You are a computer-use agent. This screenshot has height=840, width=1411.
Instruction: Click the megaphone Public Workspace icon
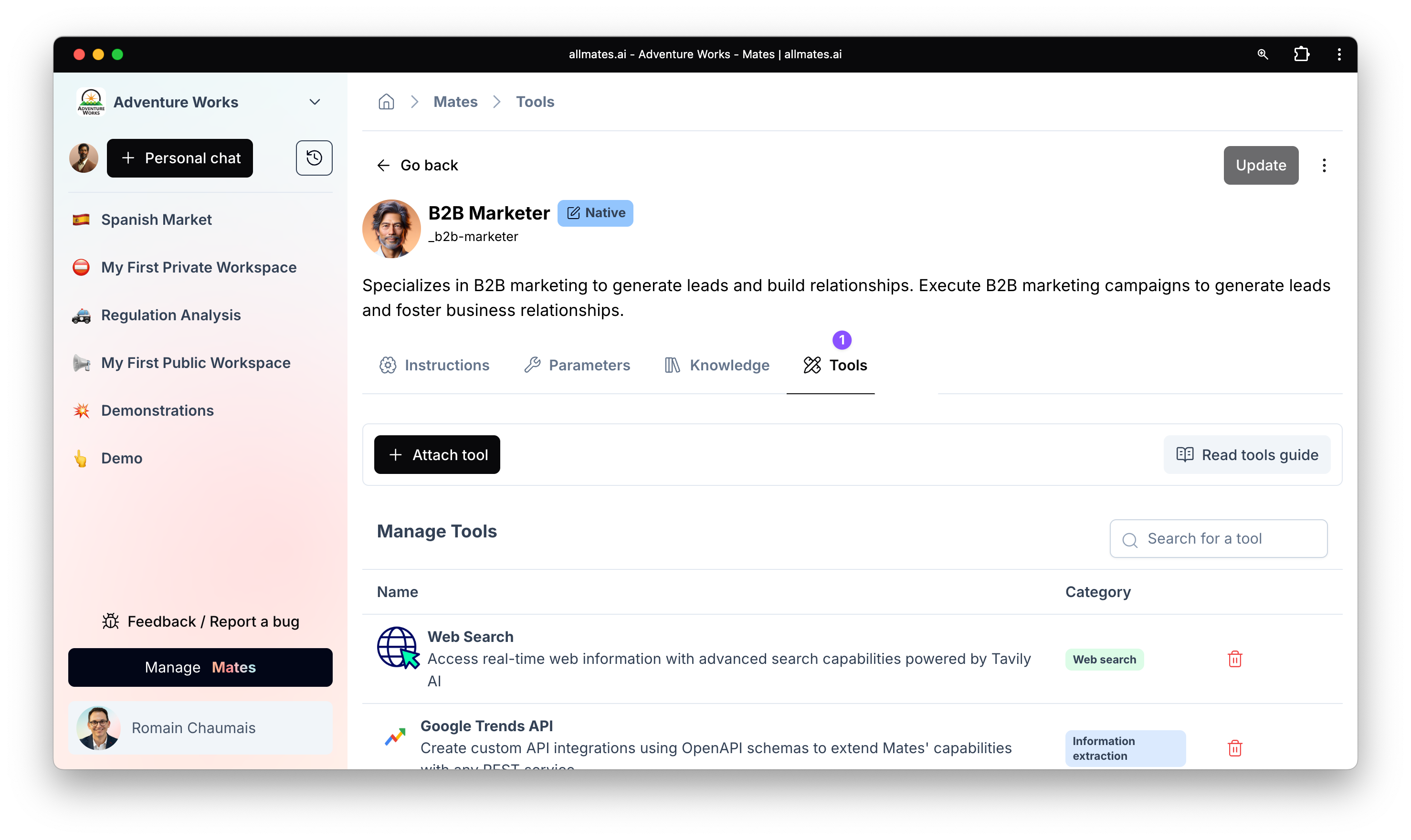(81, 363)
